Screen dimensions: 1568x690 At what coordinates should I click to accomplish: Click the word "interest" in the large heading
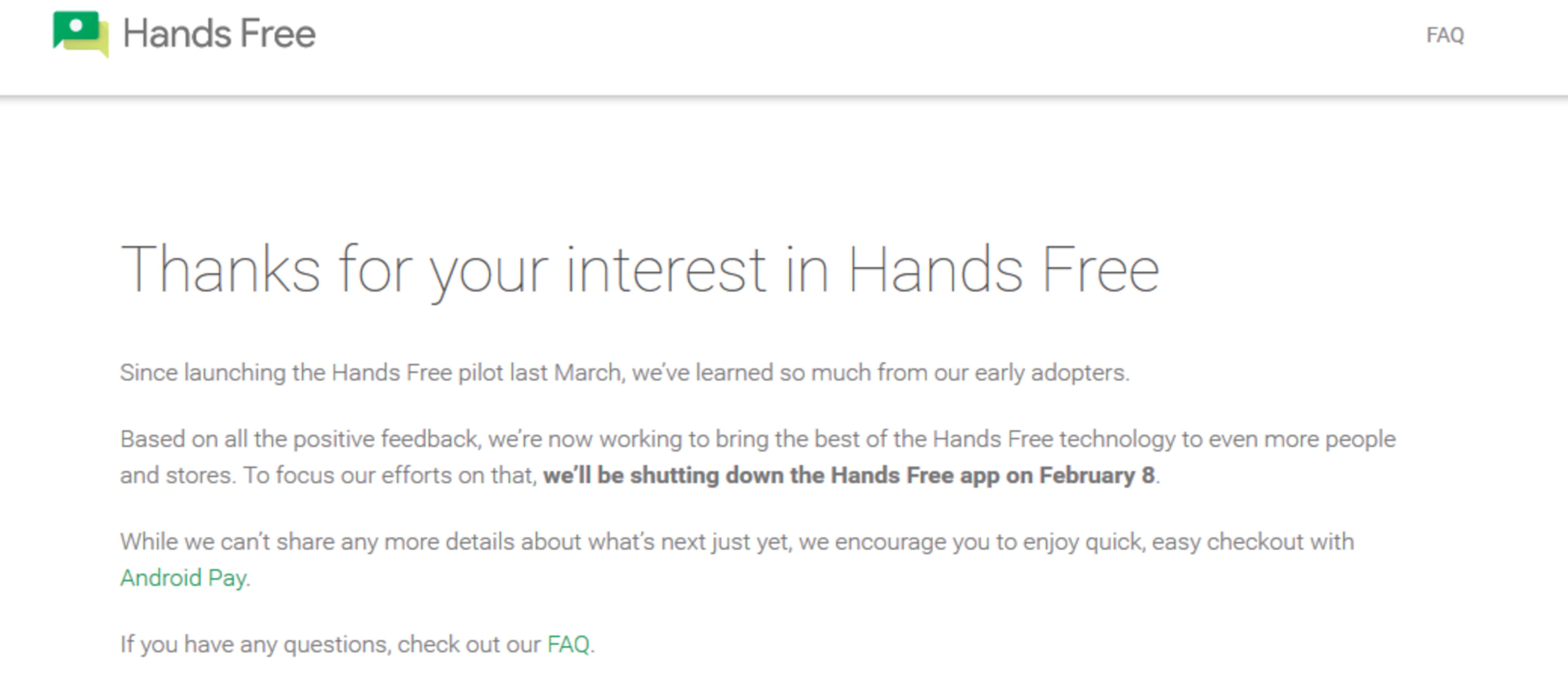click(x=666, y=270)
